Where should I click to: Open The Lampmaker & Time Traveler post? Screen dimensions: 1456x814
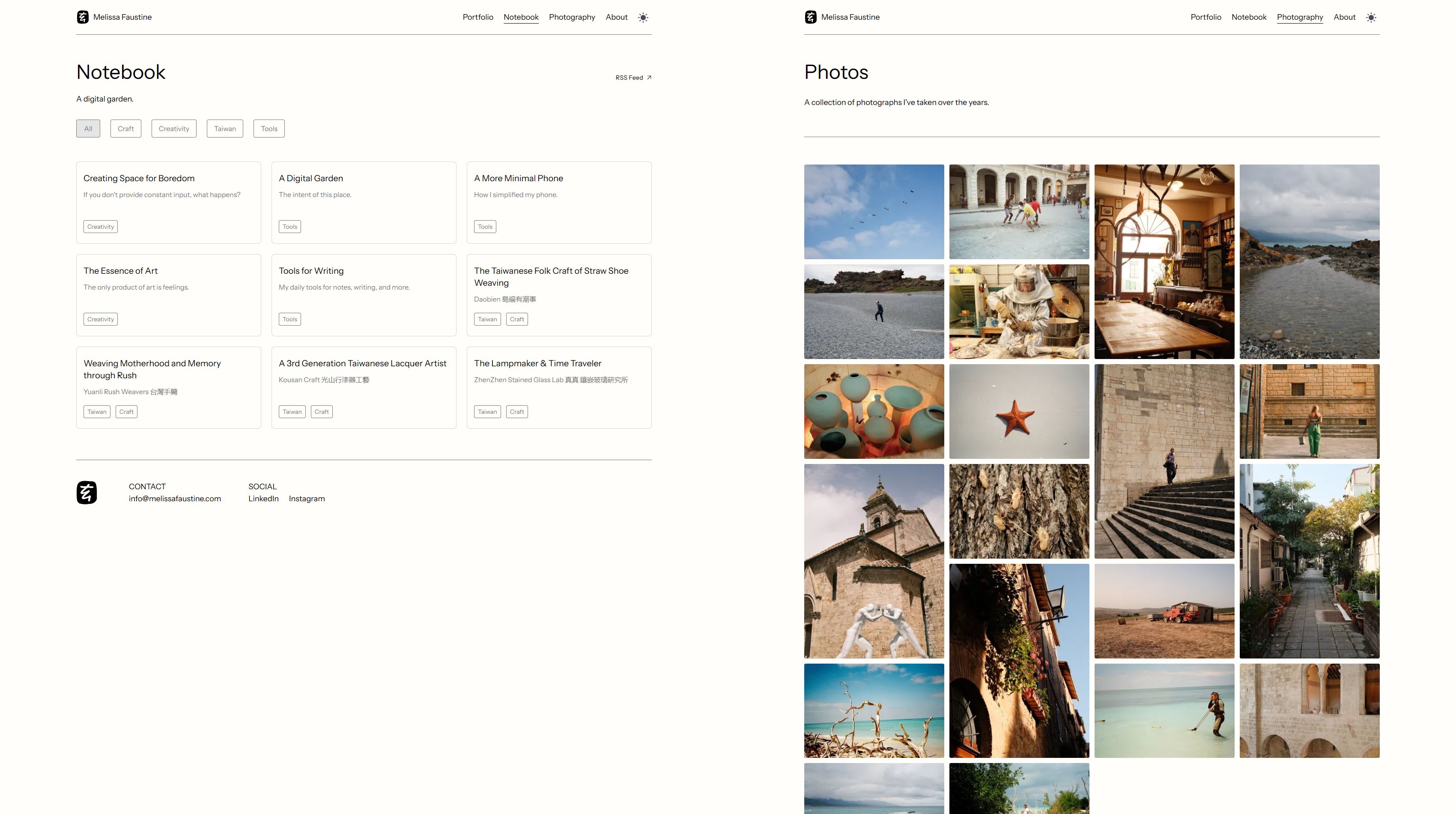(x=537, y=363)
